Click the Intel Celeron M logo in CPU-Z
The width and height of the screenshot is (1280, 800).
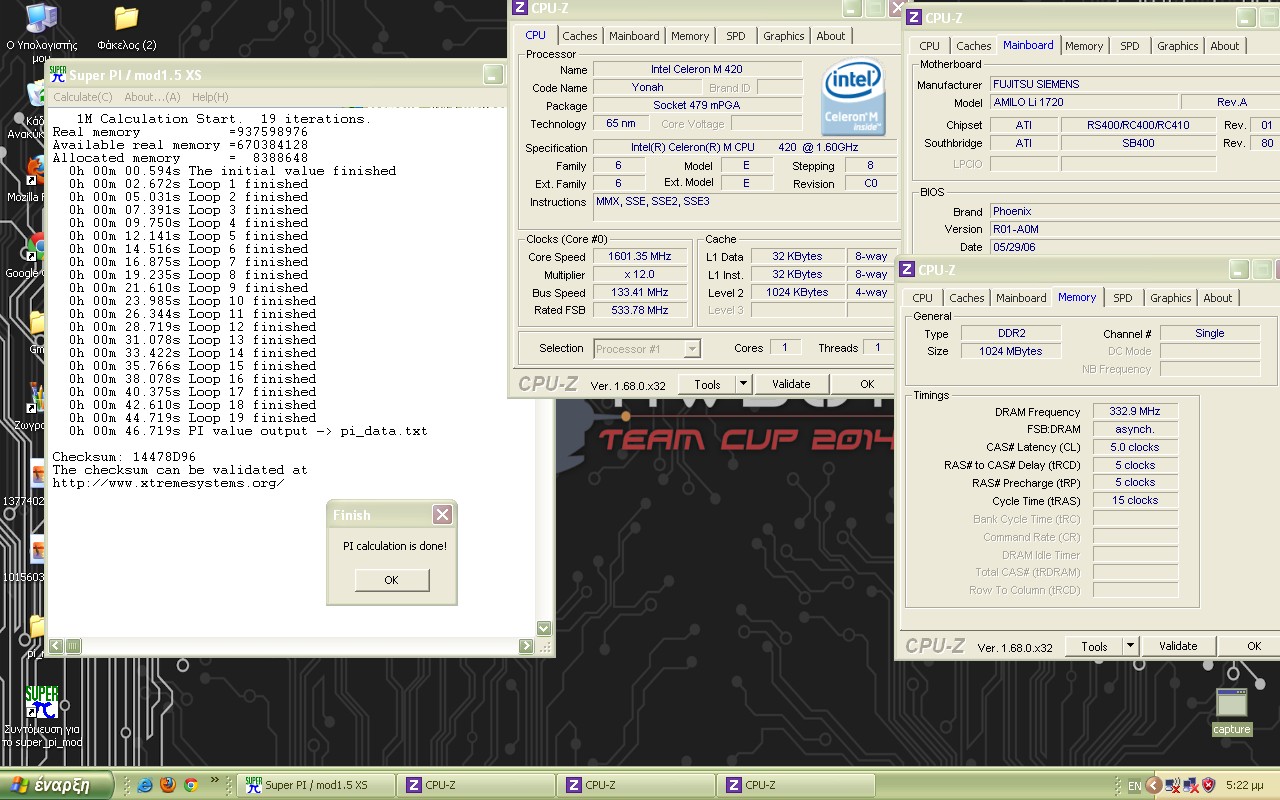(x=852, y=97)
